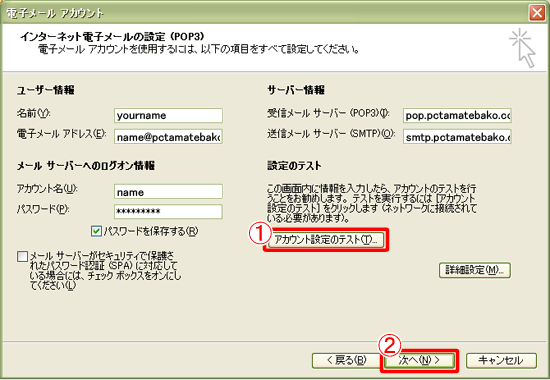Click the cursor wizard icon in header
Screen dimensions: 550x380
[522, 48]
